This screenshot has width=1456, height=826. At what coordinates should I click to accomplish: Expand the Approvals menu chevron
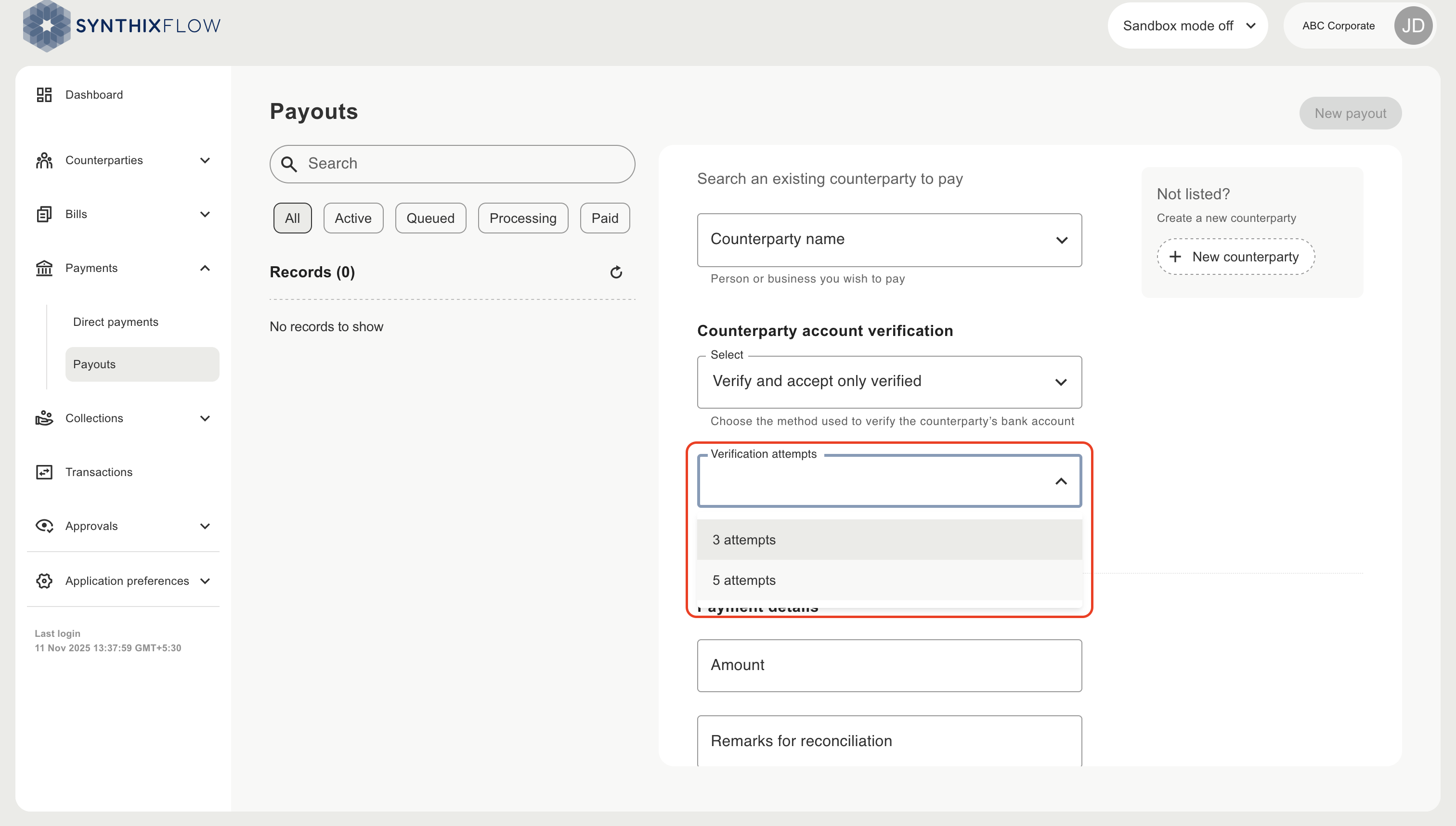[x=206, y=527]
